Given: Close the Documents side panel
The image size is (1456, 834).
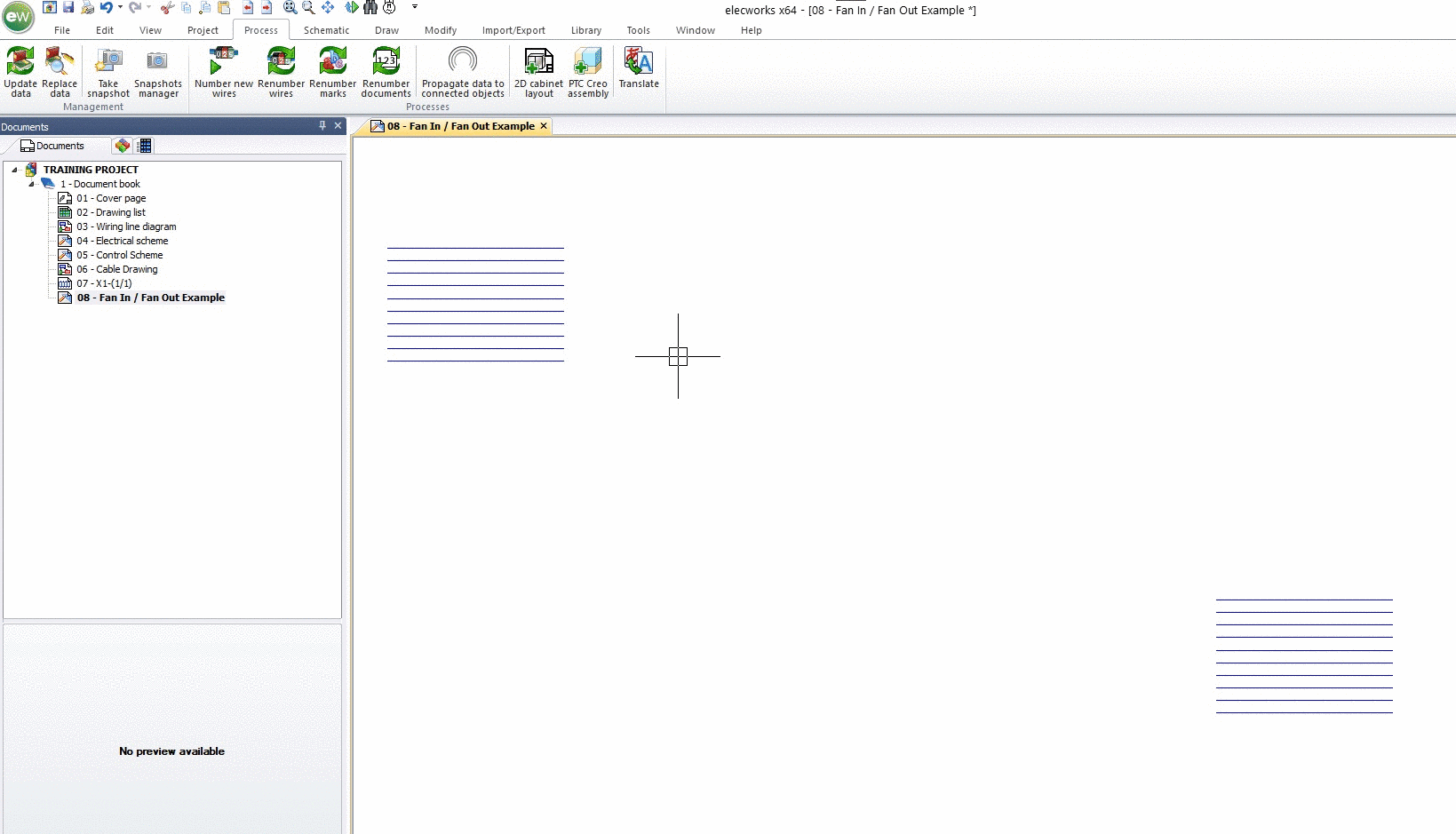Looking at the screenshot, I should tap(338, 126).
